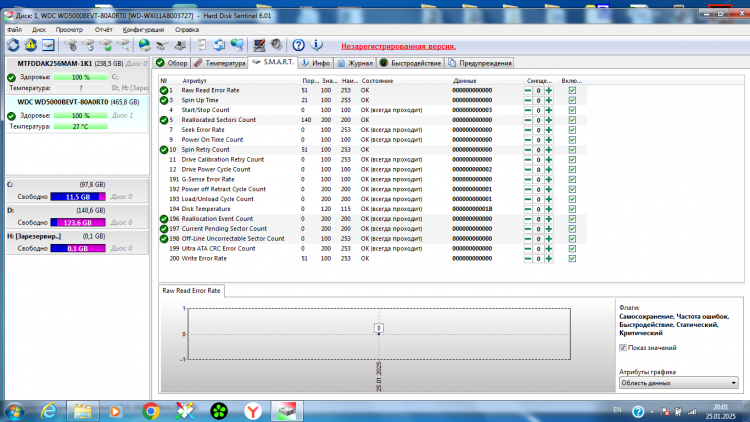Click the green plus for Spin Retry Count

(549, 150)
